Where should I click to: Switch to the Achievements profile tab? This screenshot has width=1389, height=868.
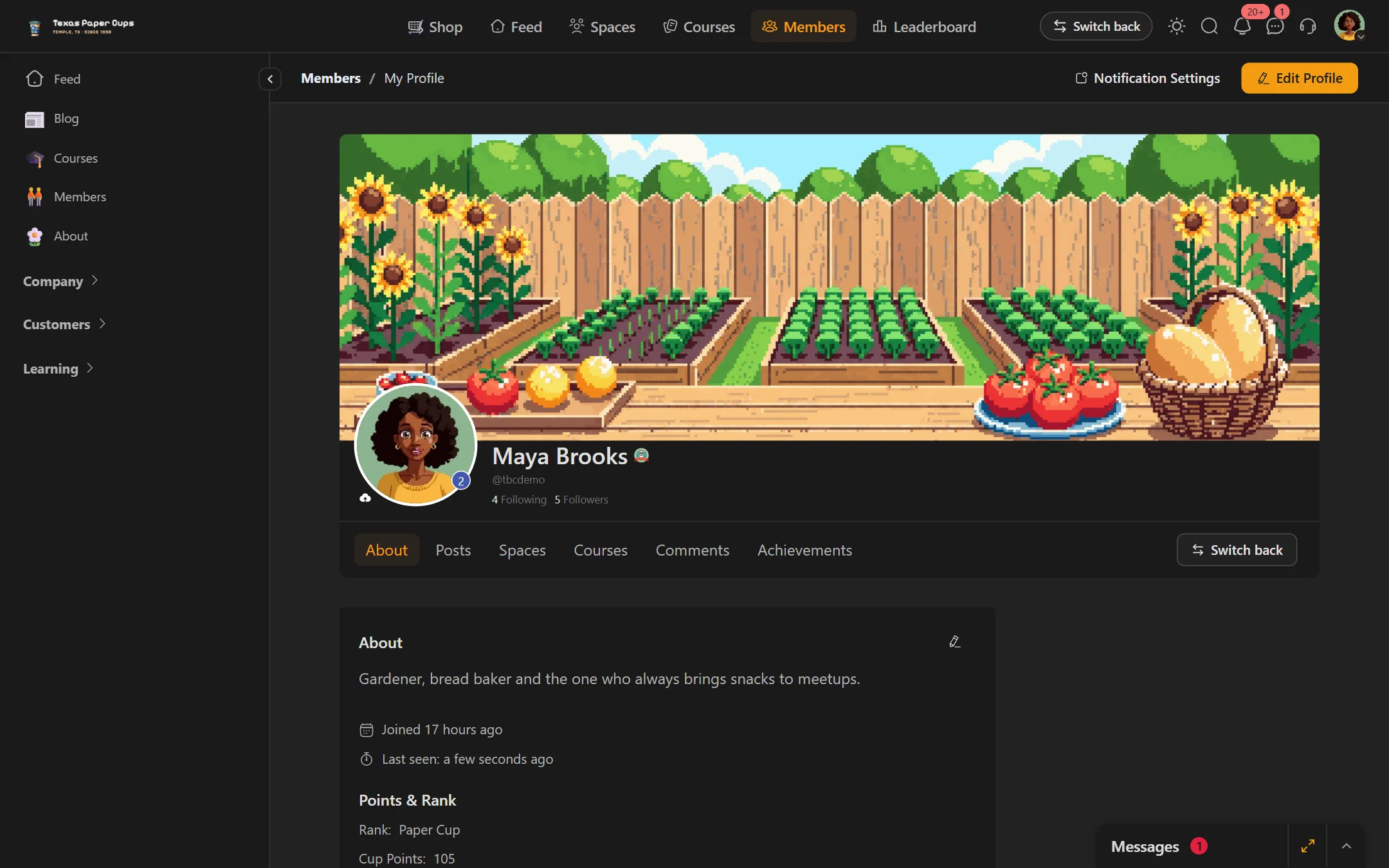[804, 550]
